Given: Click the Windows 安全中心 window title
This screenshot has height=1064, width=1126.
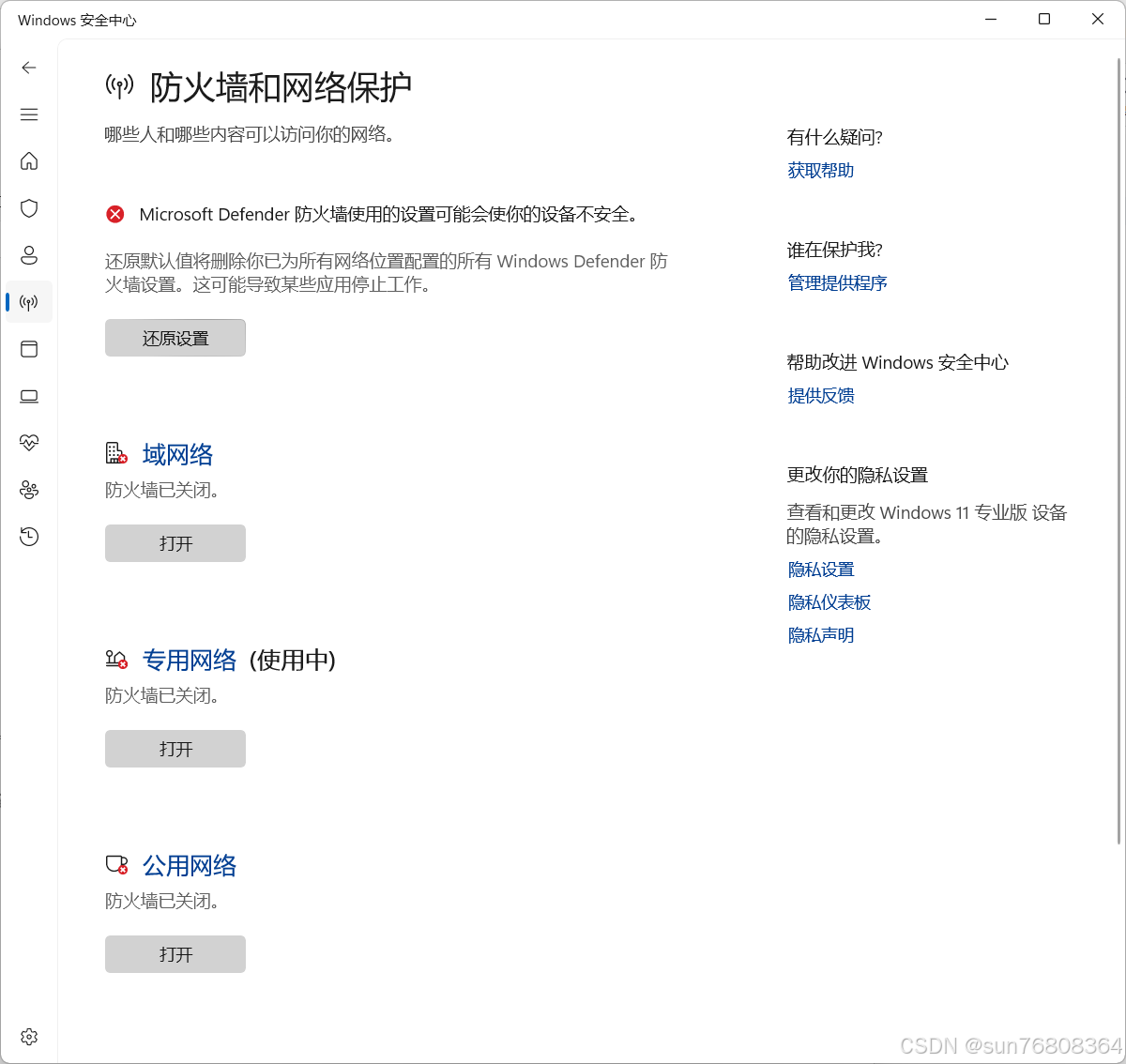Looking at the screenshot, I should coord(77,20).
